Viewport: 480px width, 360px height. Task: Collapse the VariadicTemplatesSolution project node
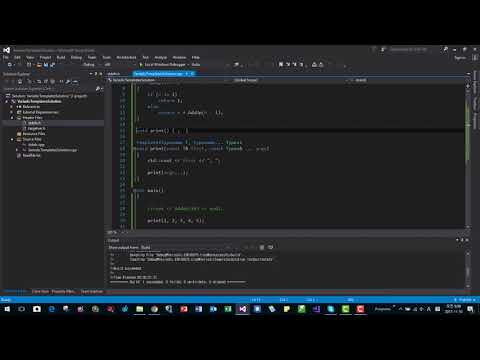(7, 101)
